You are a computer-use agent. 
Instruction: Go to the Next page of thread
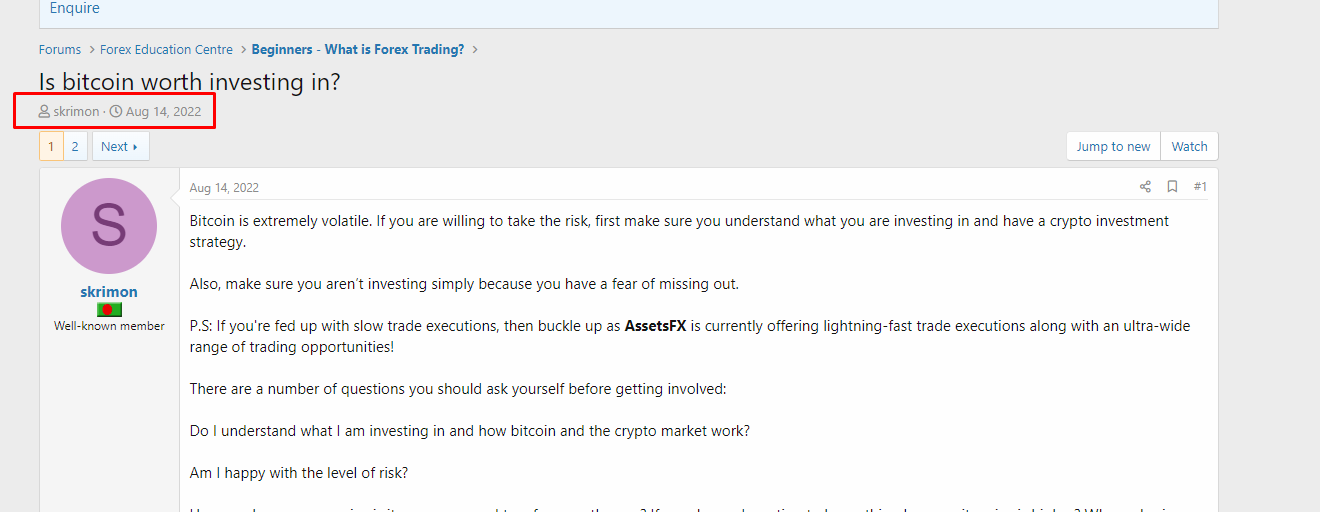click(120, 147)
